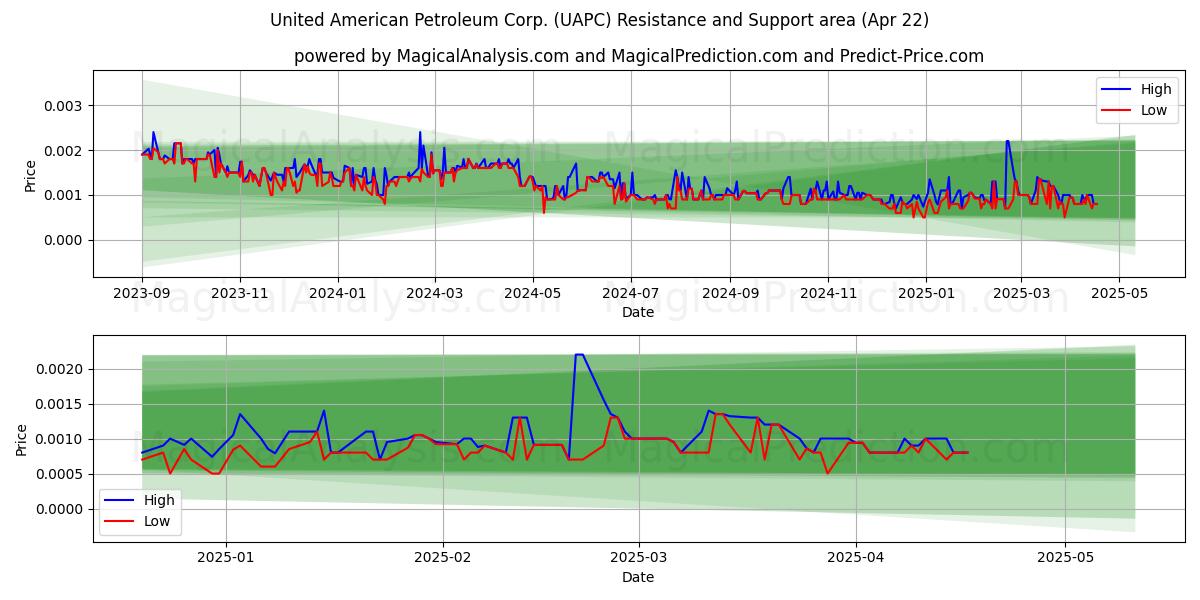Click the '2025-03' x-axis label in top chart
1200x600 pixels.
(x=1021, y=294)
